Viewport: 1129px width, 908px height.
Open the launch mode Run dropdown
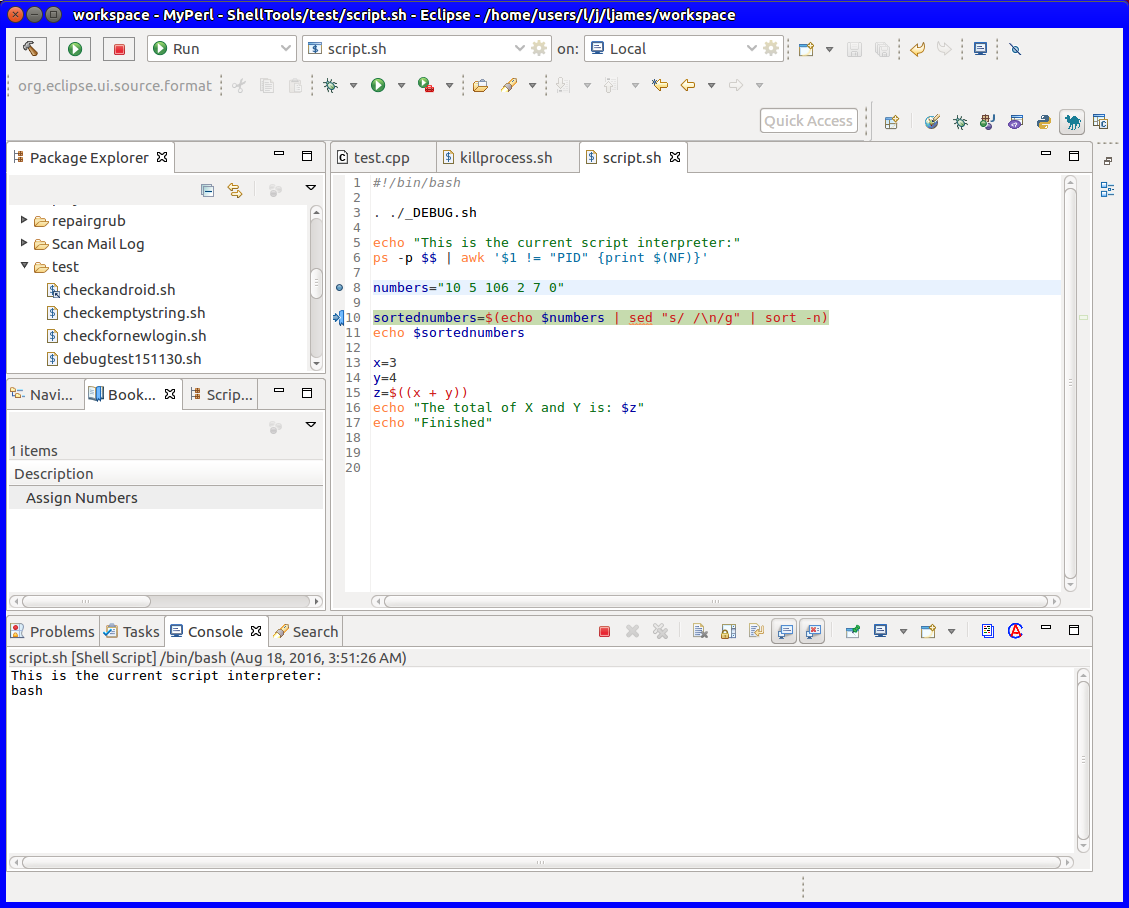click(x=222, y=49)
